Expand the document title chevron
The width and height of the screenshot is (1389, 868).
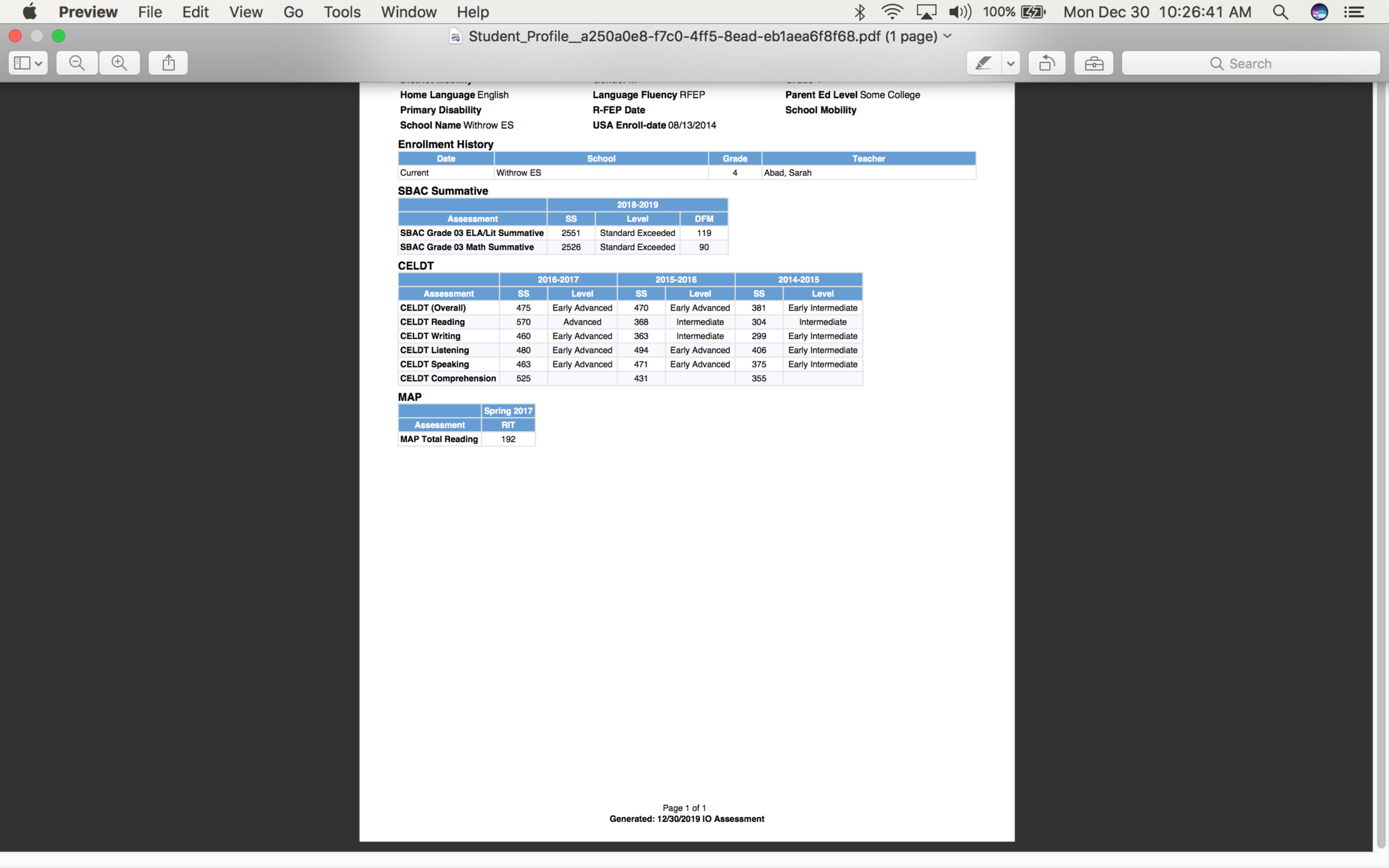[948, 36]
